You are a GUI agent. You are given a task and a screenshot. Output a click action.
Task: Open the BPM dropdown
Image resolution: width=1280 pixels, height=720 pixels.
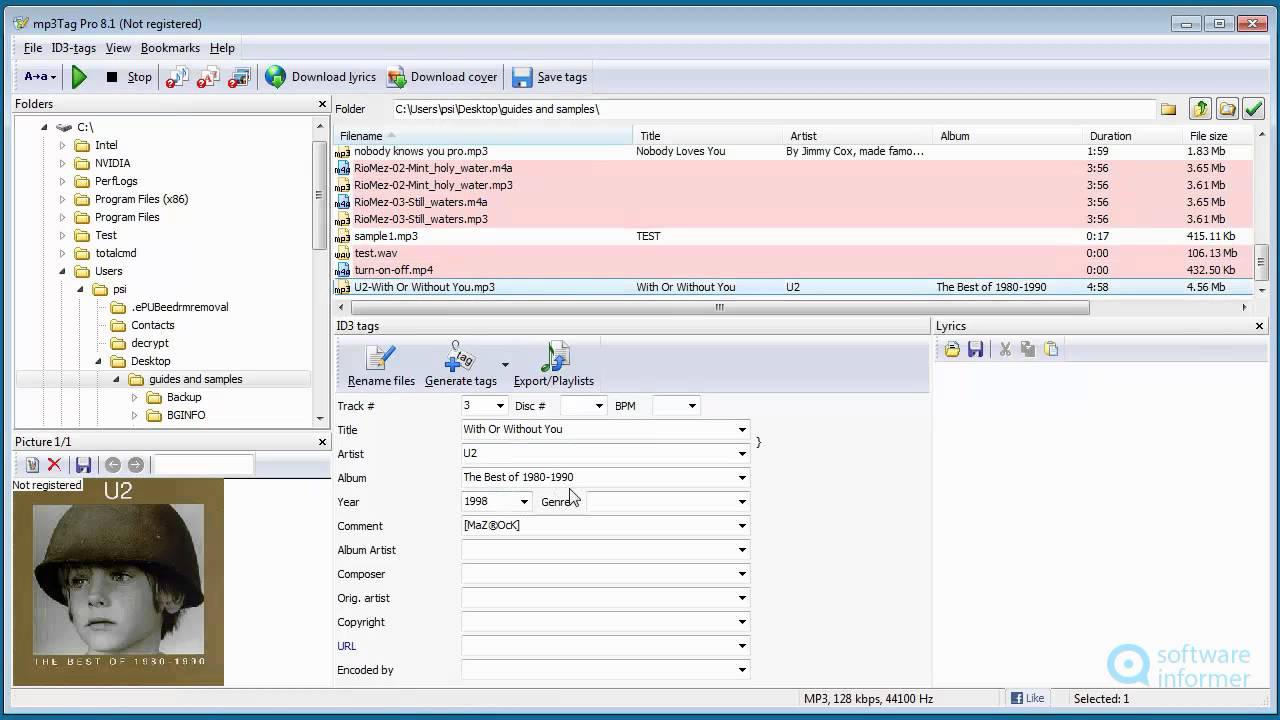[x=692, y=406]
